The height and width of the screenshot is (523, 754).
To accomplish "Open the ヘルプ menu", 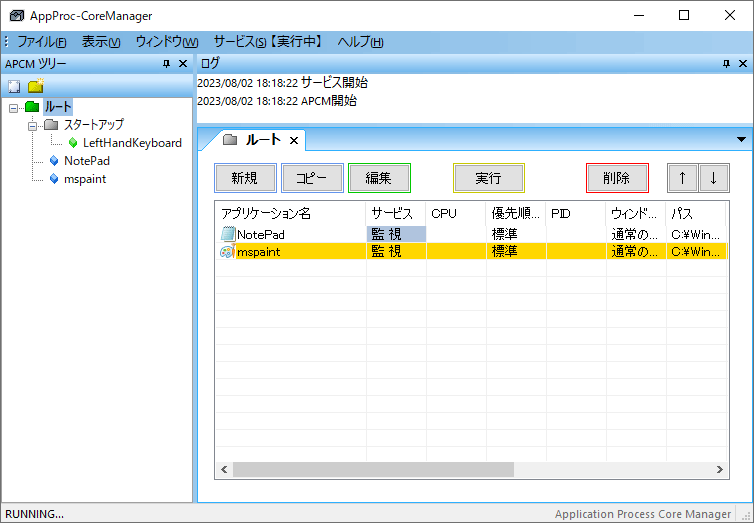I will [x=360, y=42].
